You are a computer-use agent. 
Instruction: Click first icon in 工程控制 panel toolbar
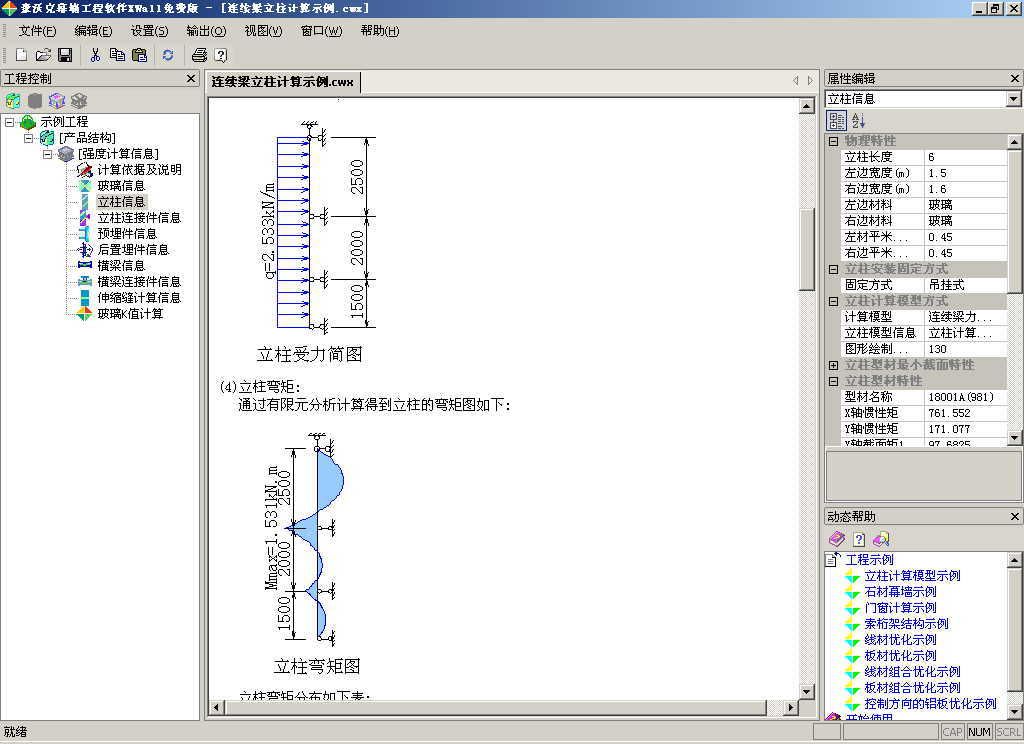[x=13, y=100]
